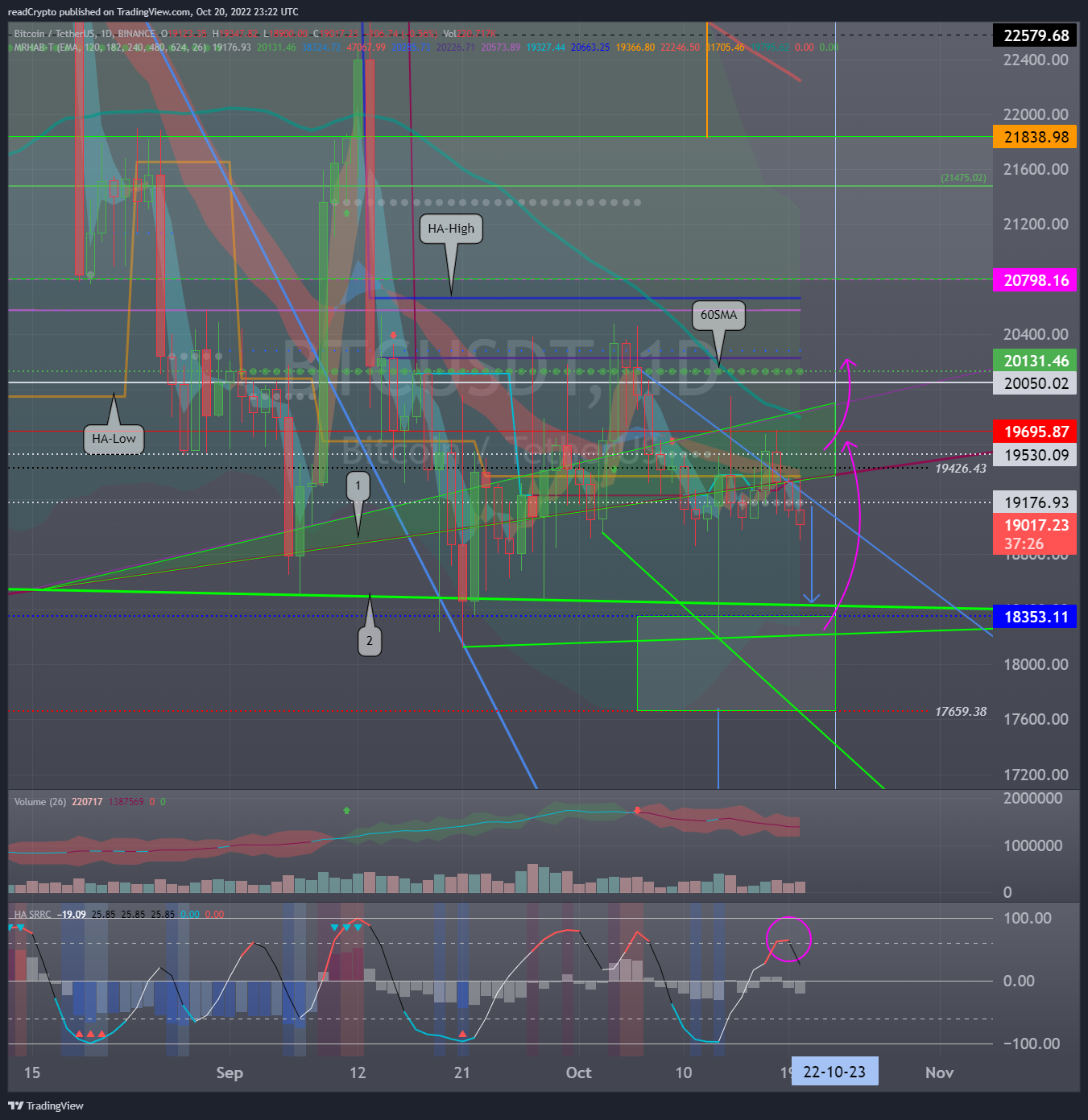Click the 220717 volume value

87,802
